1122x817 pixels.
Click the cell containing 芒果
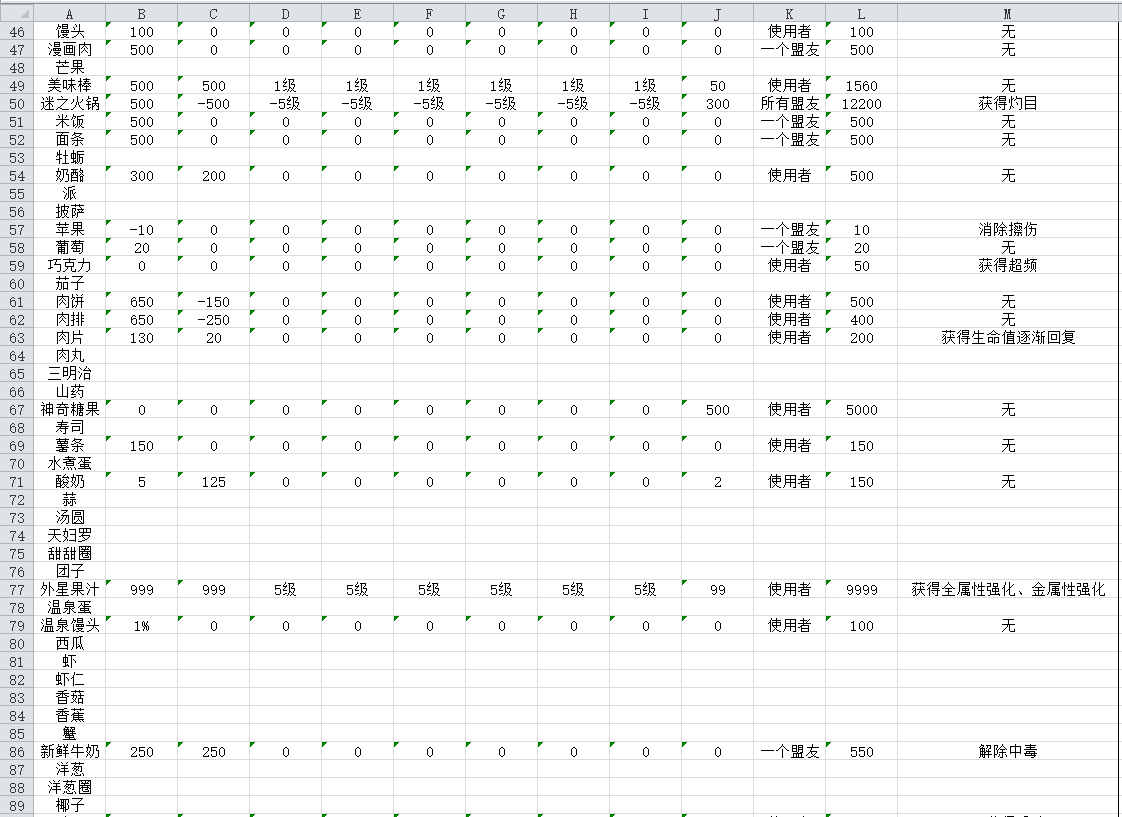tap(69, 67)
